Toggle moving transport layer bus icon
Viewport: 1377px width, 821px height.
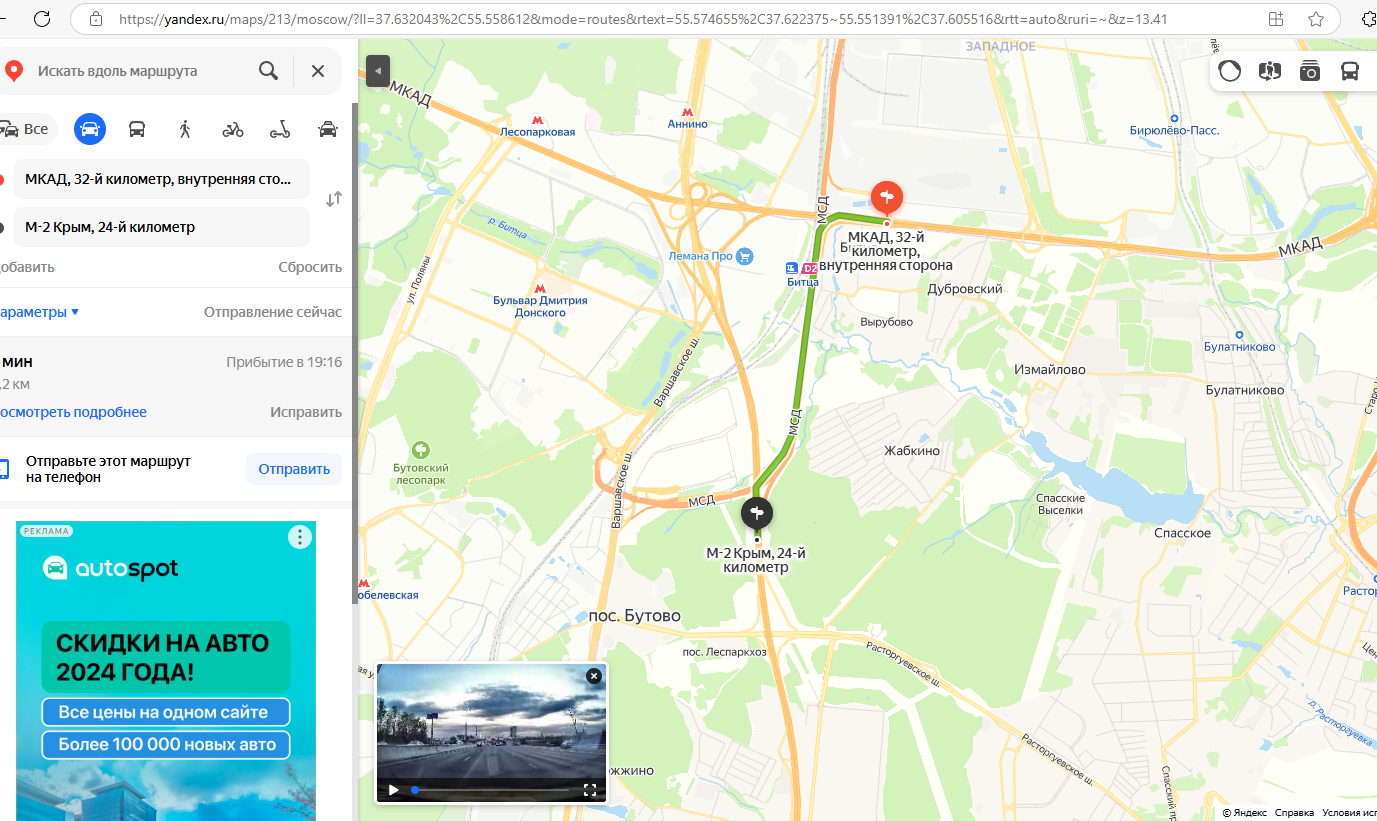[1350, 71]
